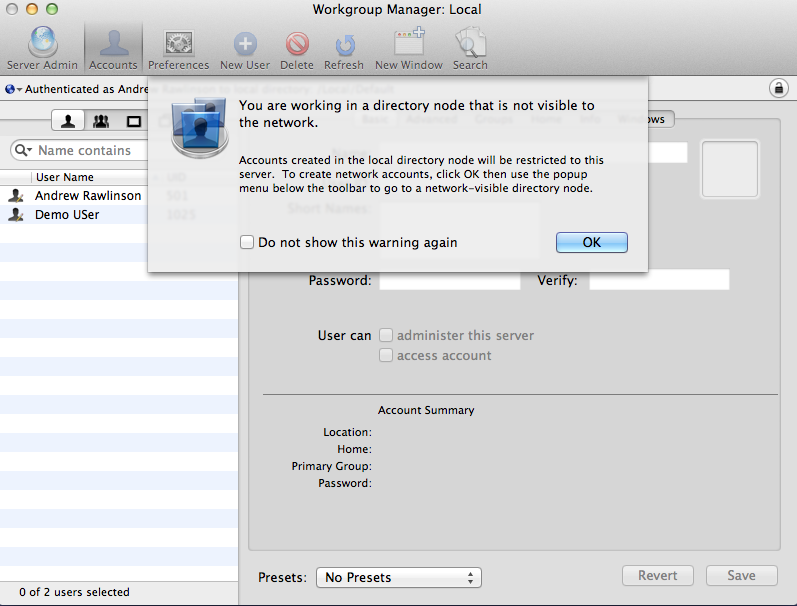Show the Computers list tab
This screenshot has height=606, width=797.
(x=134, y=121)
